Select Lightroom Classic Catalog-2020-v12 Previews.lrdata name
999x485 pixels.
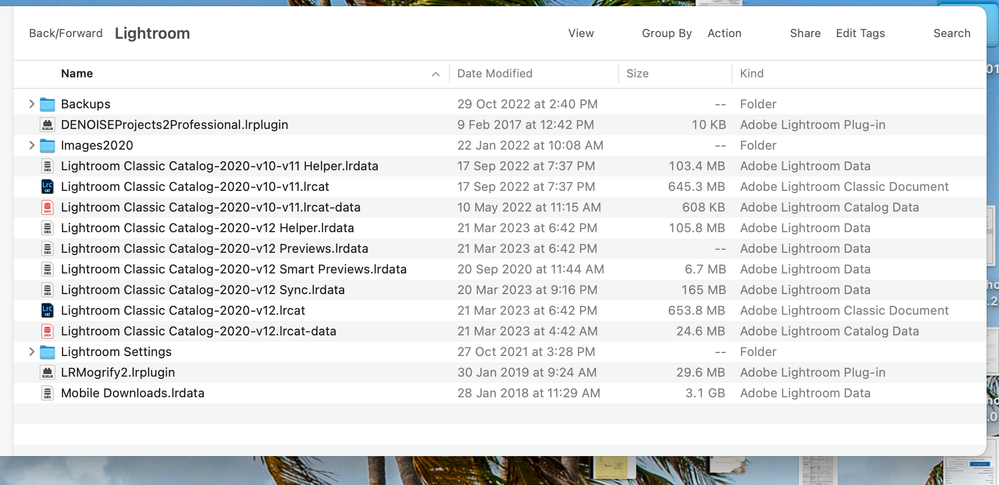[215, 249]
